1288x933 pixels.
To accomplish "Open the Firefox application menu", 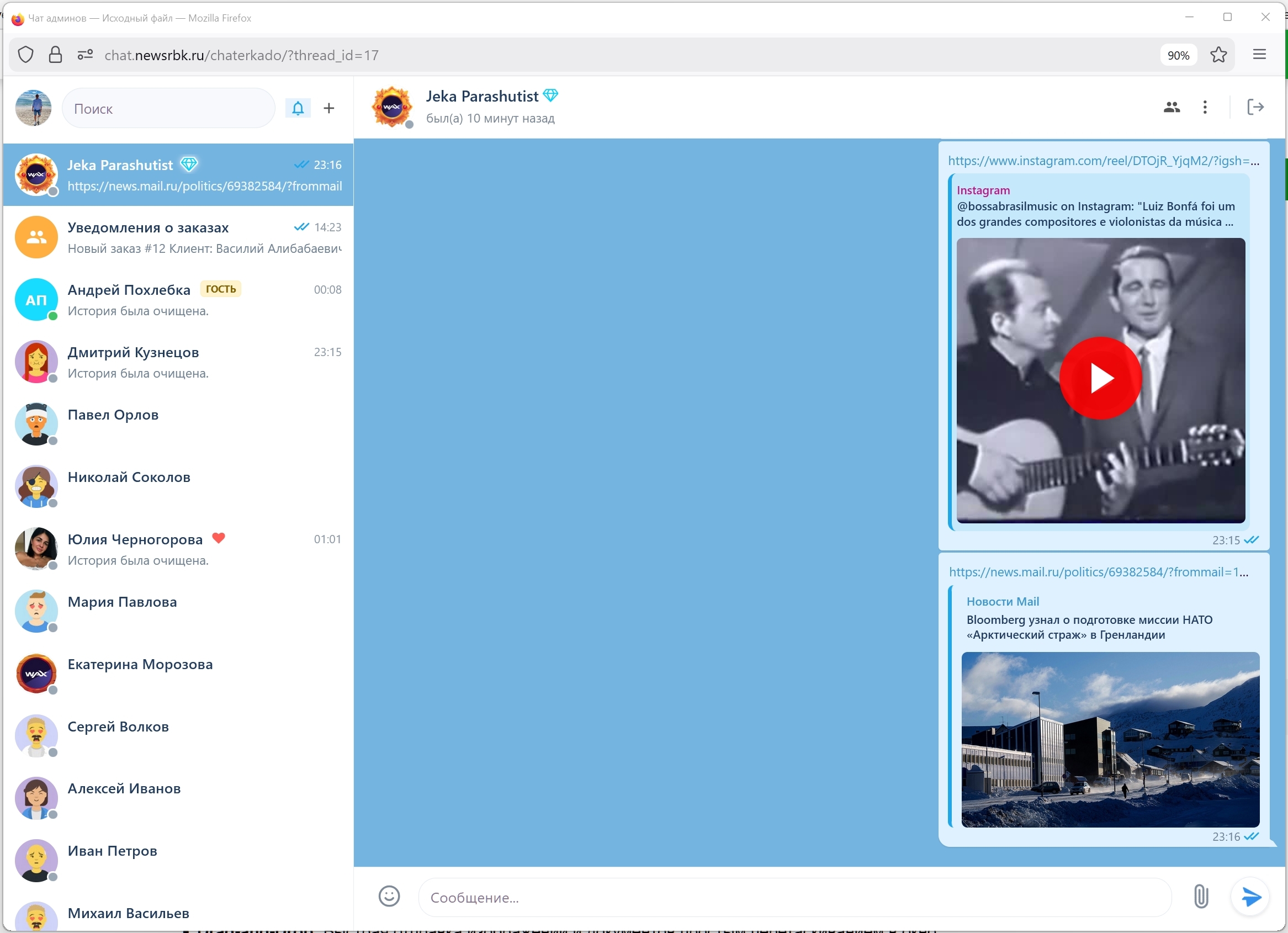I will pyautogui.click(x=1260, y=55).
